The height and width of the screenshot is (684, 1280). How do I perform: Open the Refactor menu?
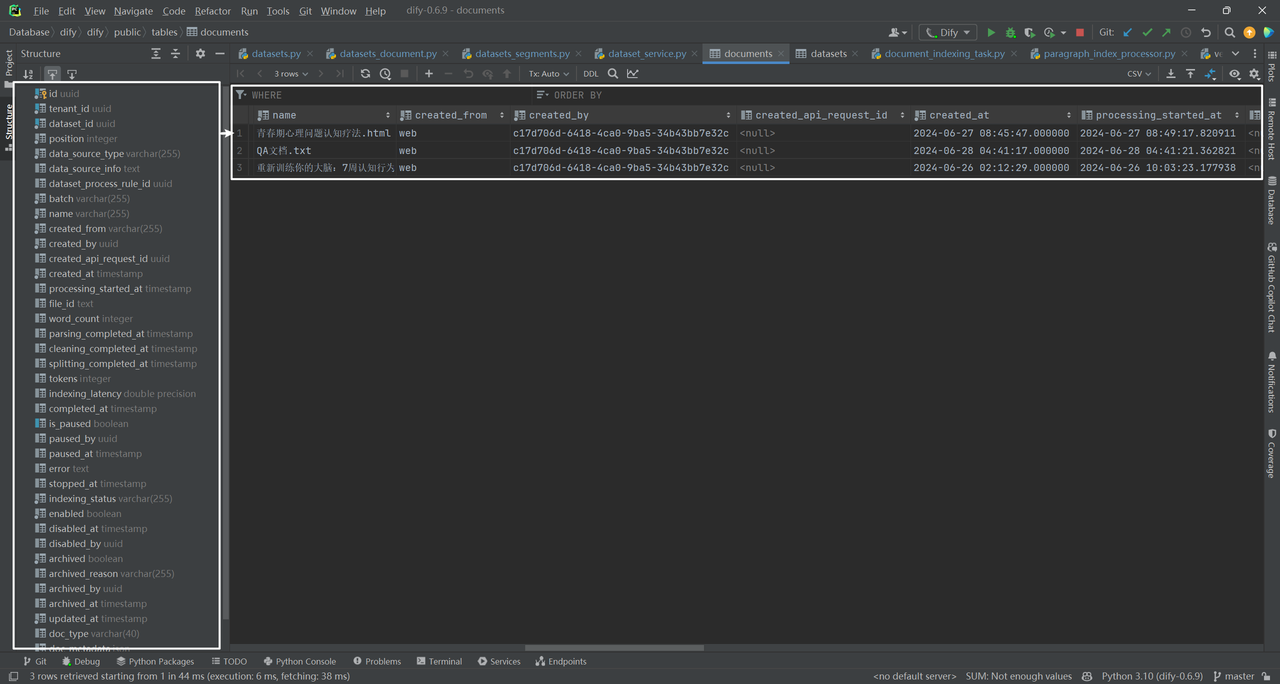click(213, 11)
